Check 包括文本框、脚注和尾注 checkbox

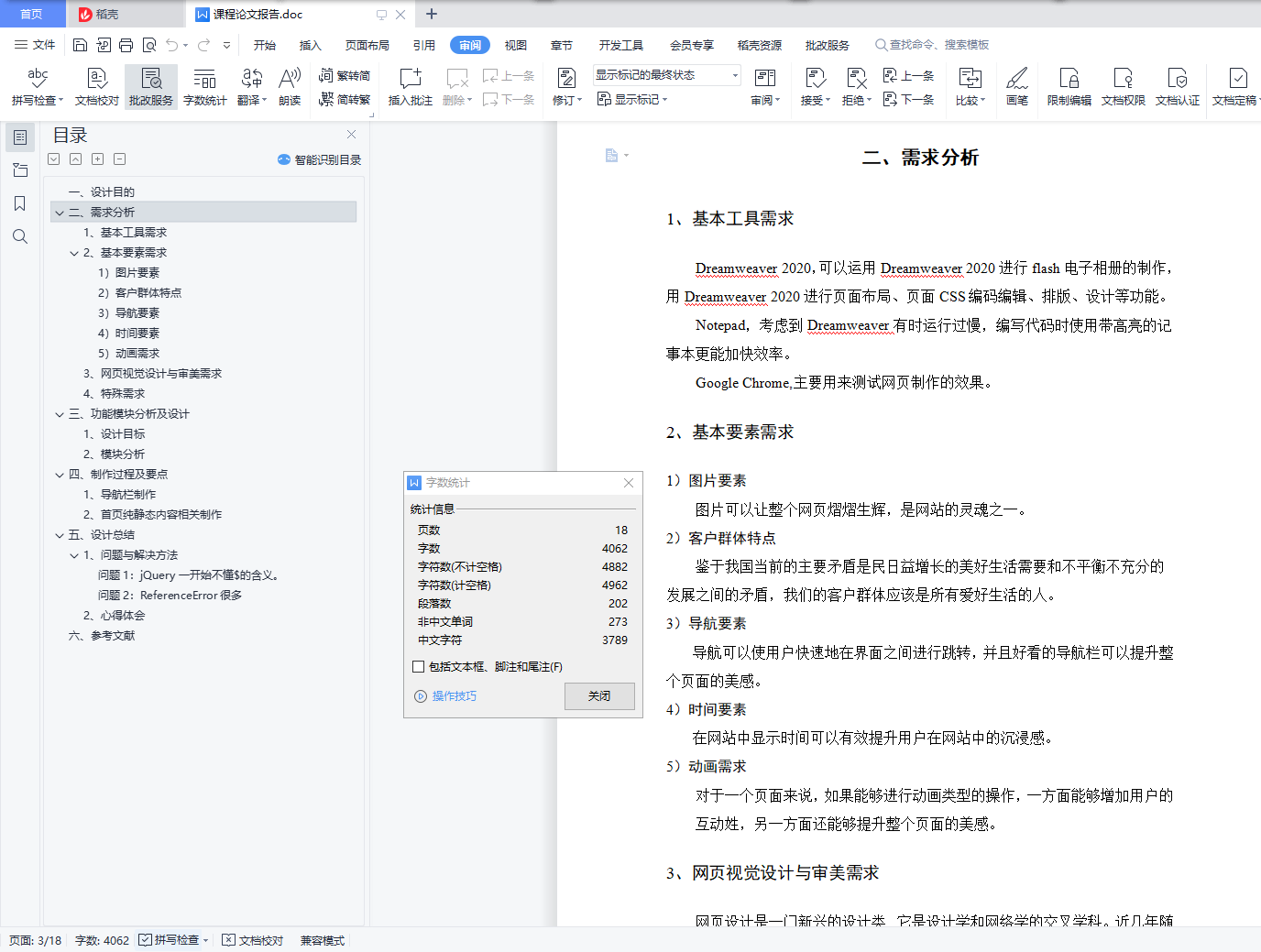tap(419, 667)
